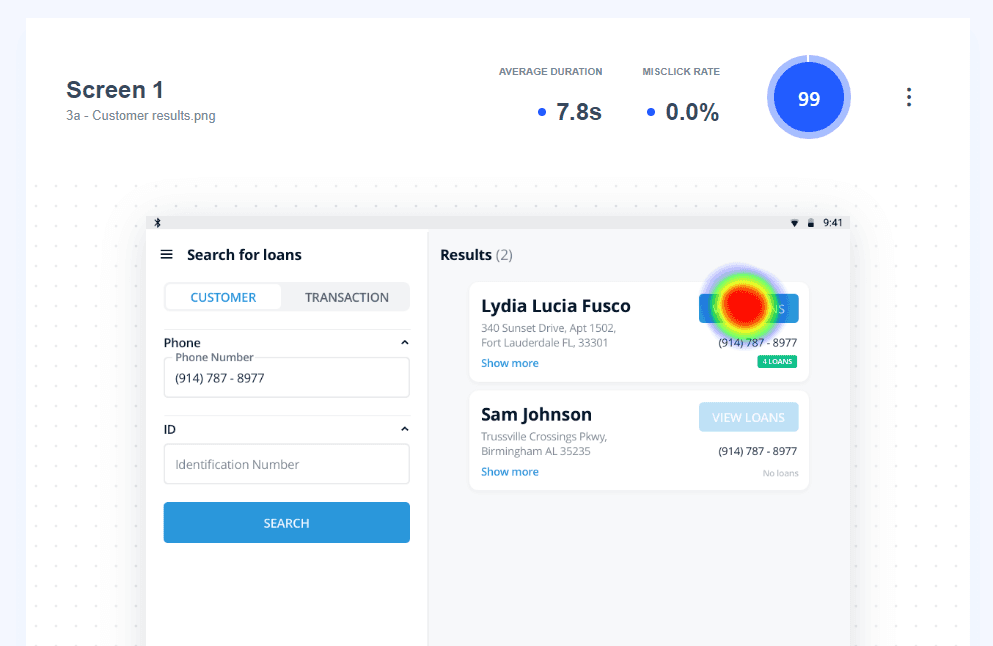This screenshot has height=646, width=993.
Task: Show more details for Sam Johnson
Action: [510, 472]
